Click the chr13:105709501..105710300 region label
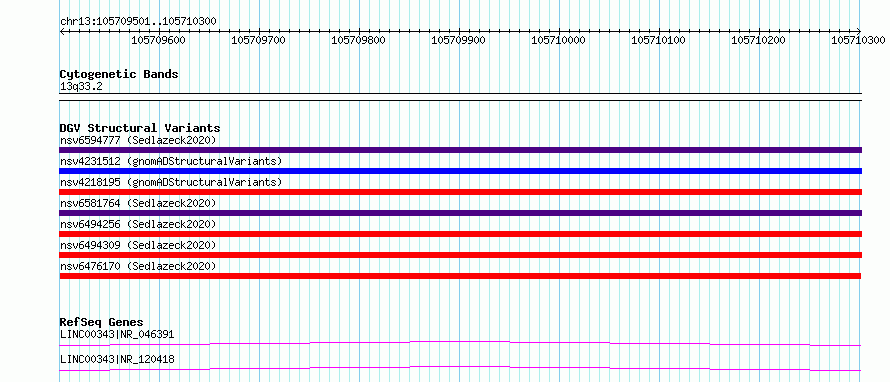The width and height of the screenshot is (890, 382). pyautogui.click(x=138, y=21)
